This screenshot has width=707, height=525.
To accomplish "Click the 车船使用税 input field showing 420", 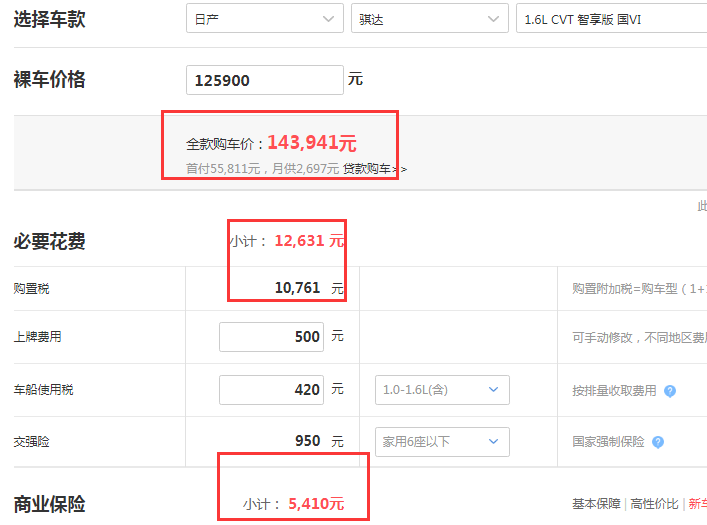I will pos(271,390).
